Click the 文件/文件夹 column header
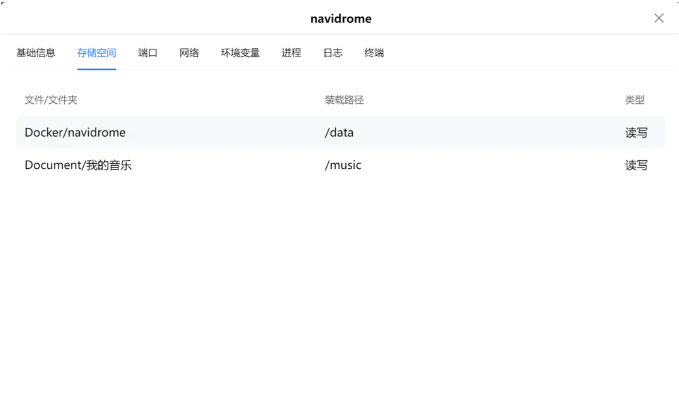Image resolution: width=679 pixels, height=419 pixels. (51, 100)
